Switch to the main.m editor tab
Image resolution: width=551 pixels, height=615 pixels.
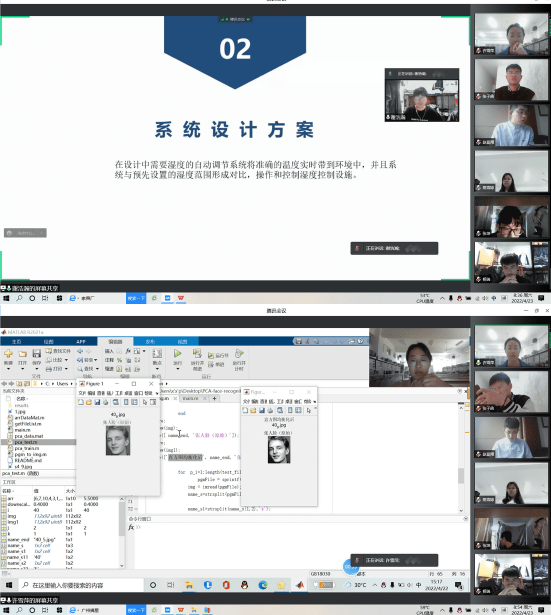point(190,398)
